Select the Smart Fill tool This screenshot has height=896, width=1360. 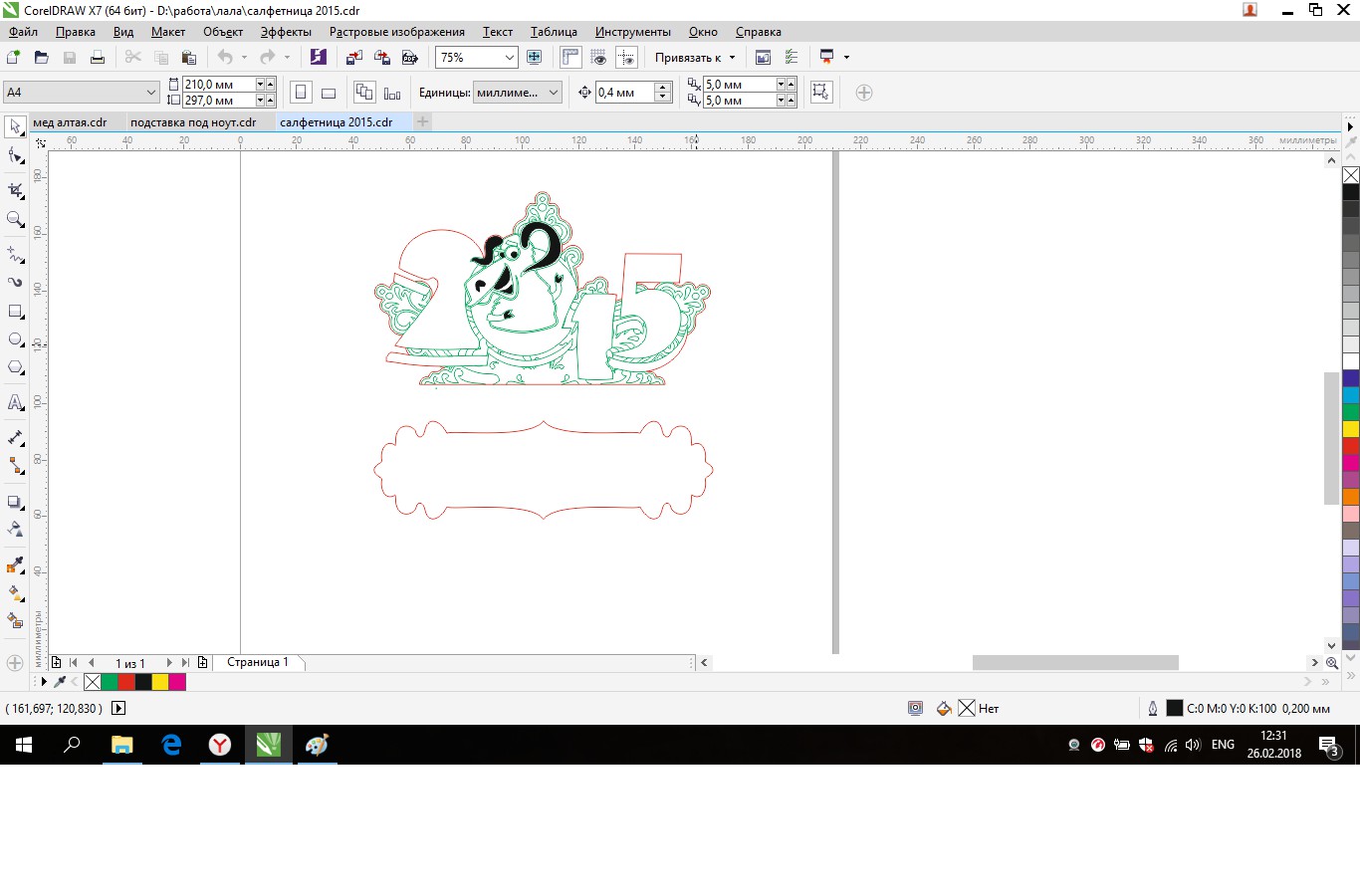15,620
